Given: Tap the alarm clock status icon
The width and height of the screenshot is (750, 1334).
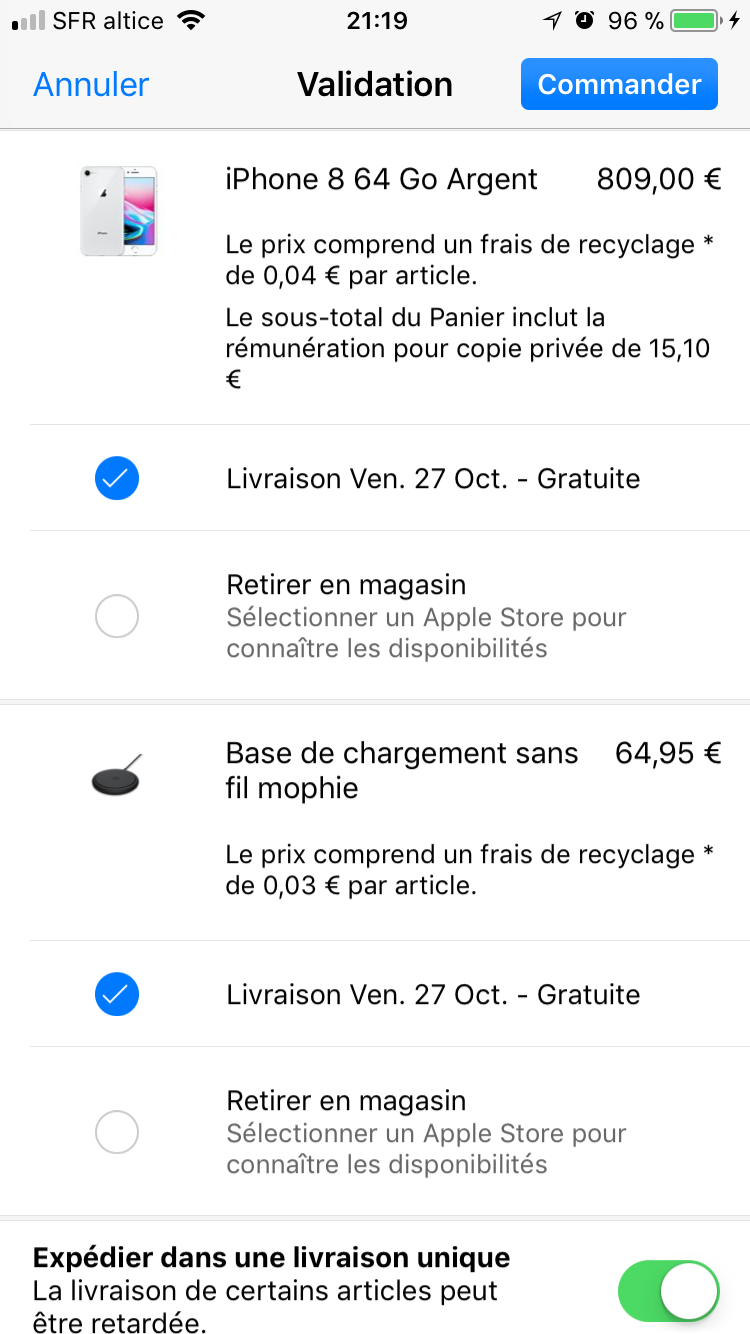Looking at the screenshot, I should [585, 20].
